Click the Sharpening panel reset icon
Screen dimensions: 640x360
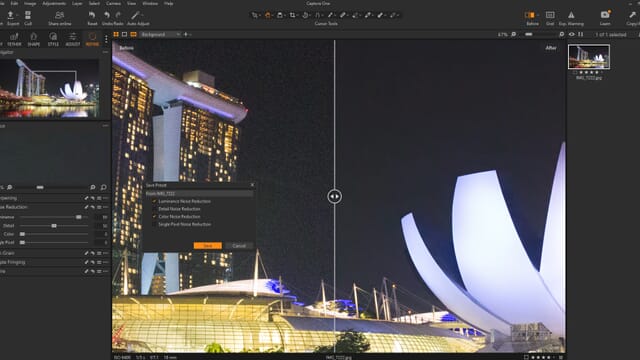pyautogui.click(x=93, y=198)
